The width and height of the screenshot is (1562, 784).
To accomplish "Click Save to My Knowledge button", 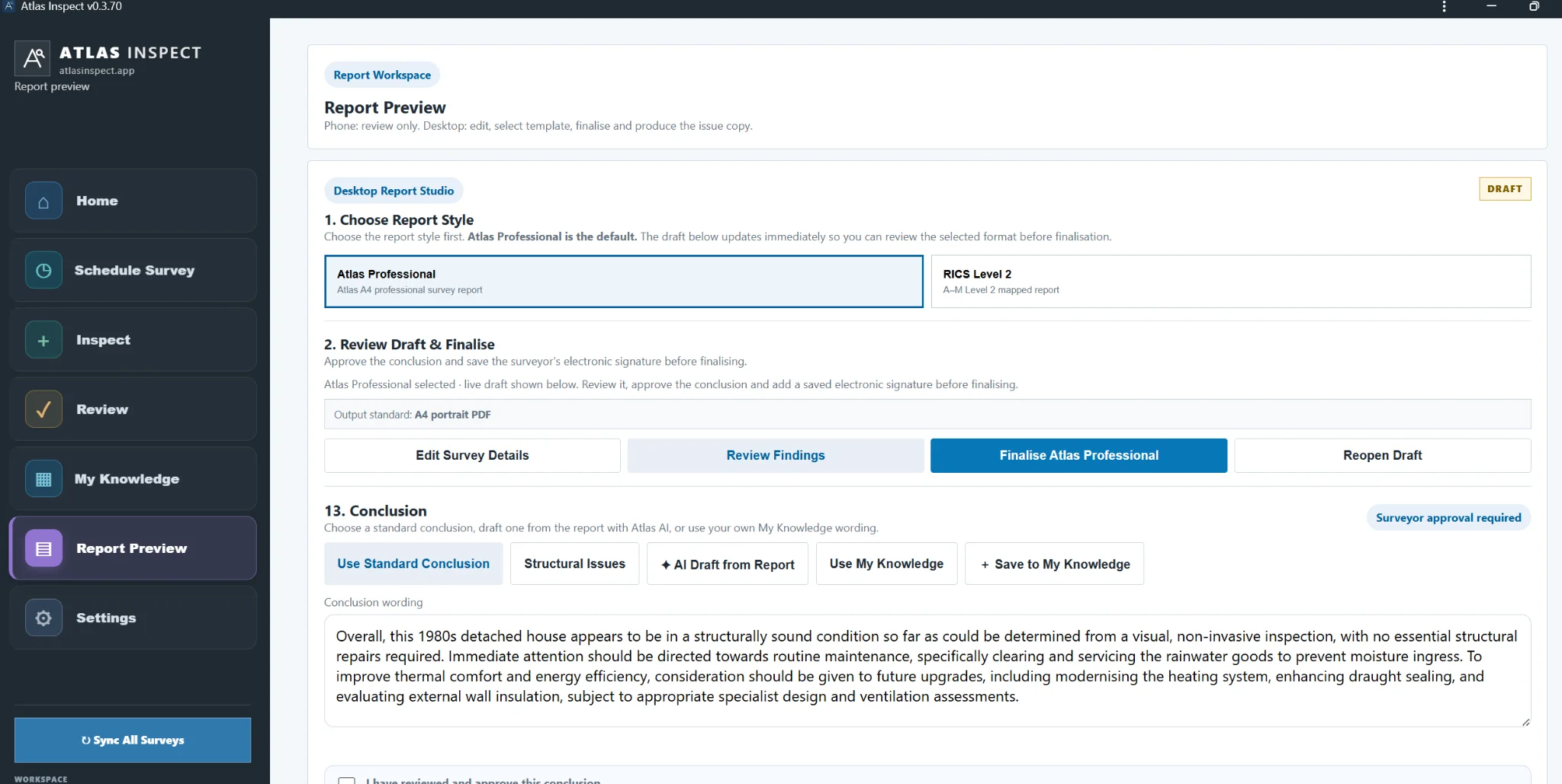I will coord(1055,564).
